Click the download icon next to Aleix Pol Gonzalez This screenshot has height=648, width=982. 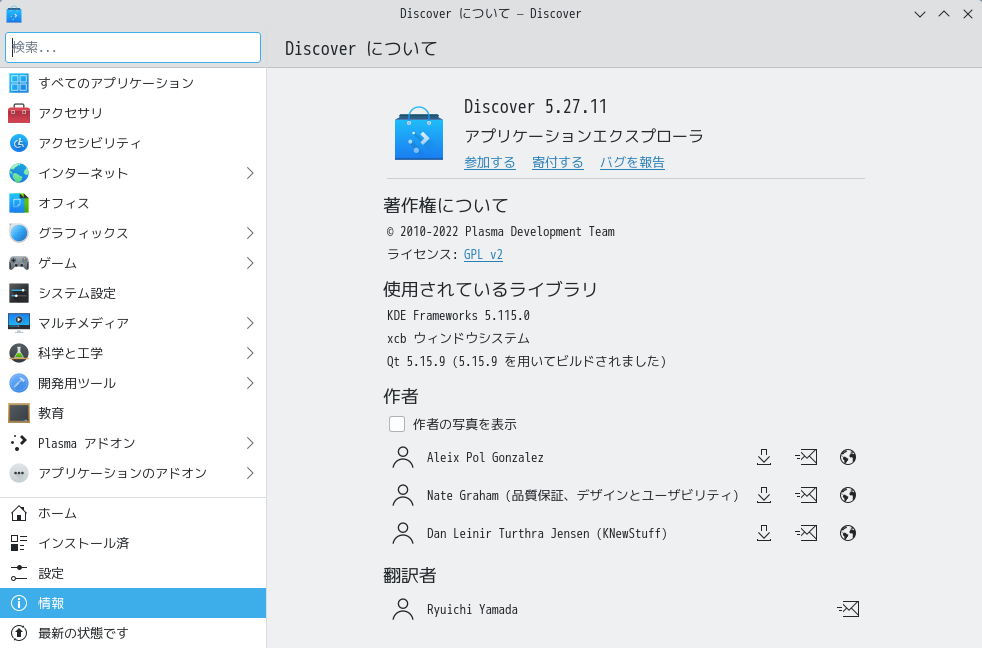click(x=764, y=457)
